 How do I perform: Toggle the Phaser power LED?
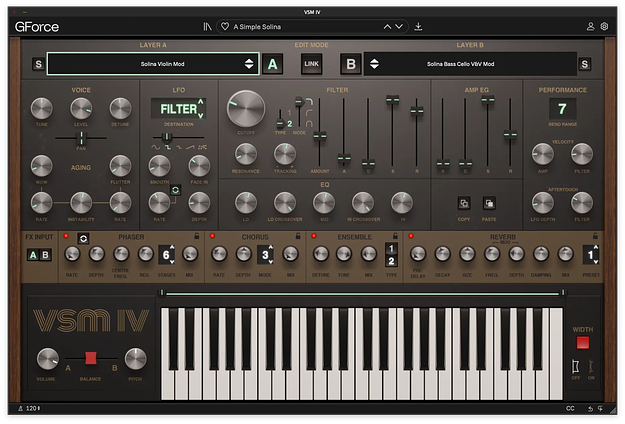[66, 236]
